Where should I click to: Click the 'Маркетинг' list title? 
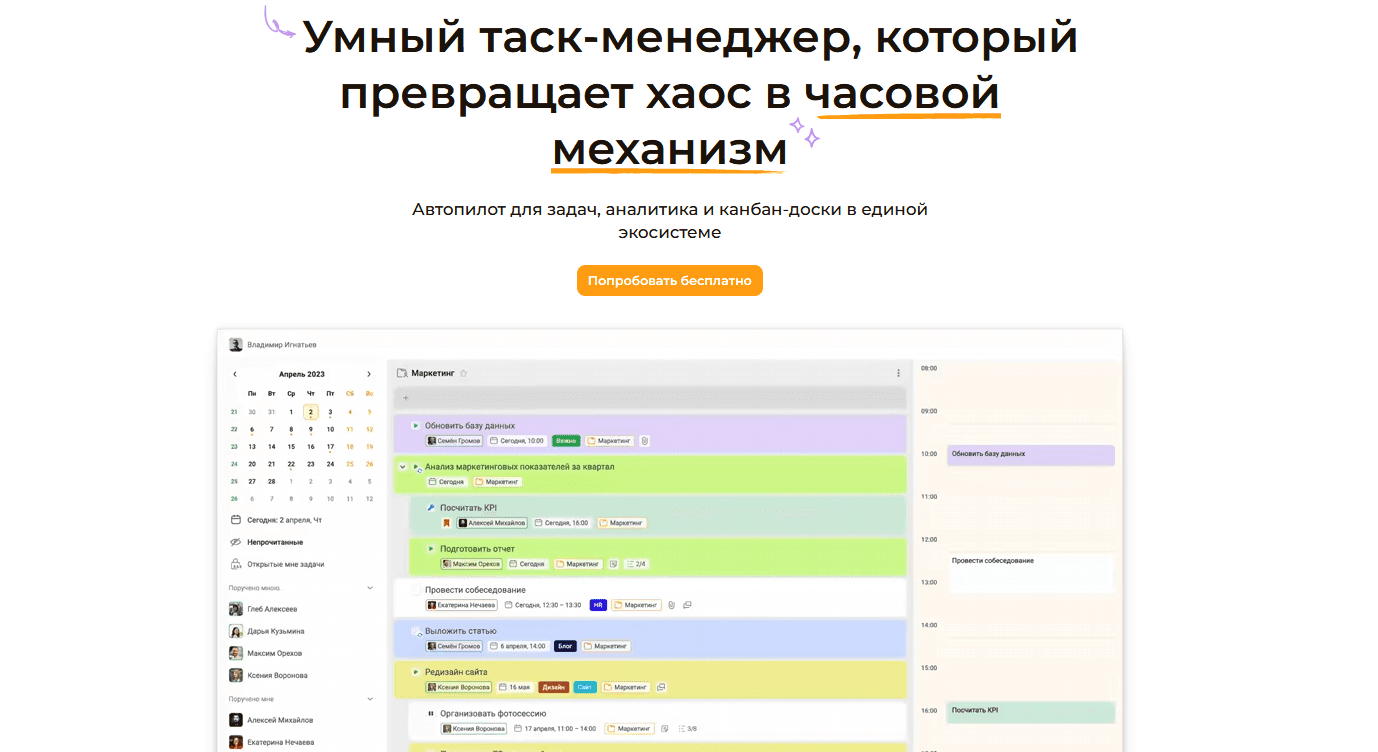tap(432, 373)
